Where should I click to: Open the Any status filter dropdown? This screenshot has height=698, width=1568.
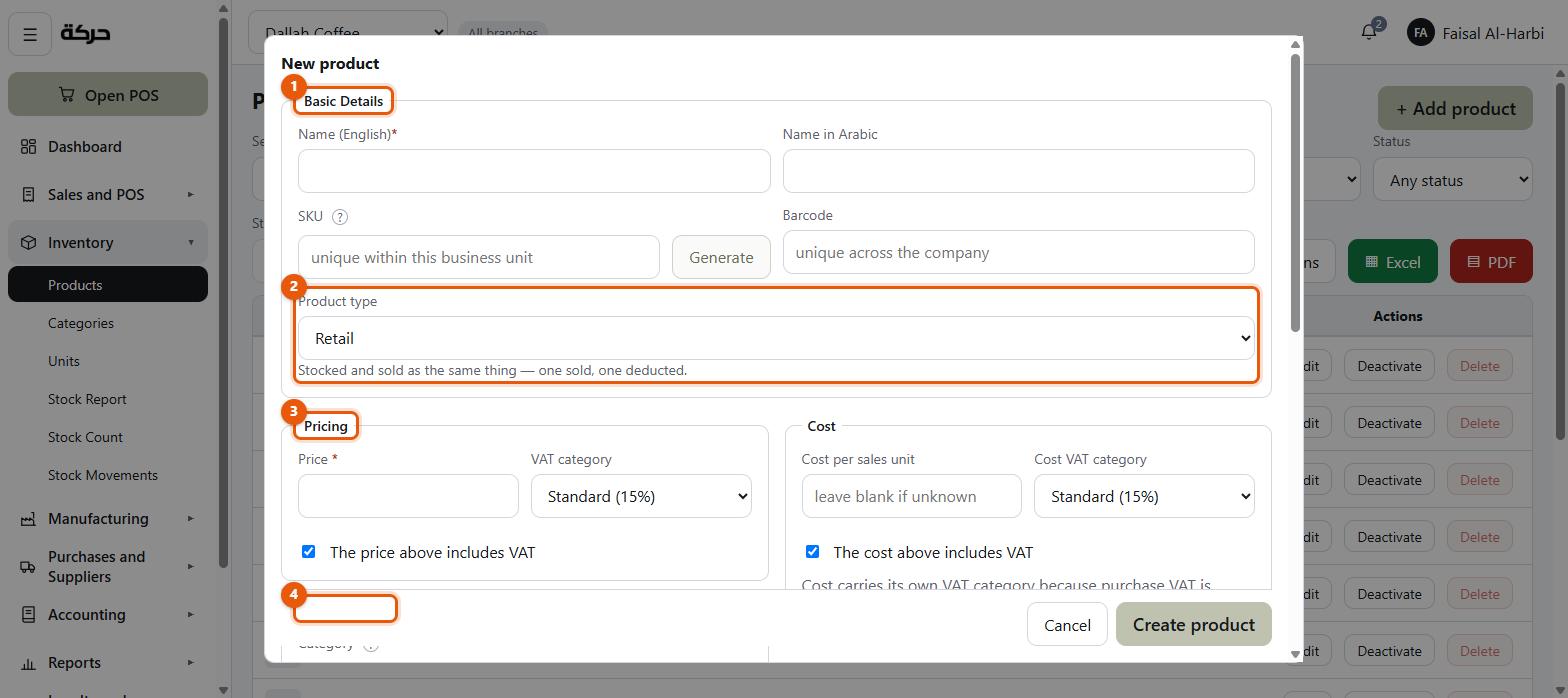pos(1452,180)
